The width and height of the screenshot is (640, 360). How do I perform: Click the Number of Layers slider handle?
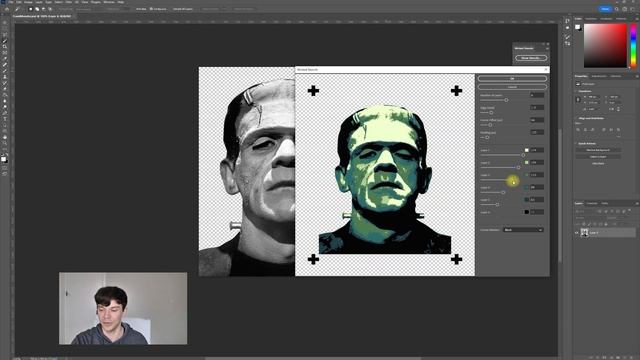coord(506,100)
